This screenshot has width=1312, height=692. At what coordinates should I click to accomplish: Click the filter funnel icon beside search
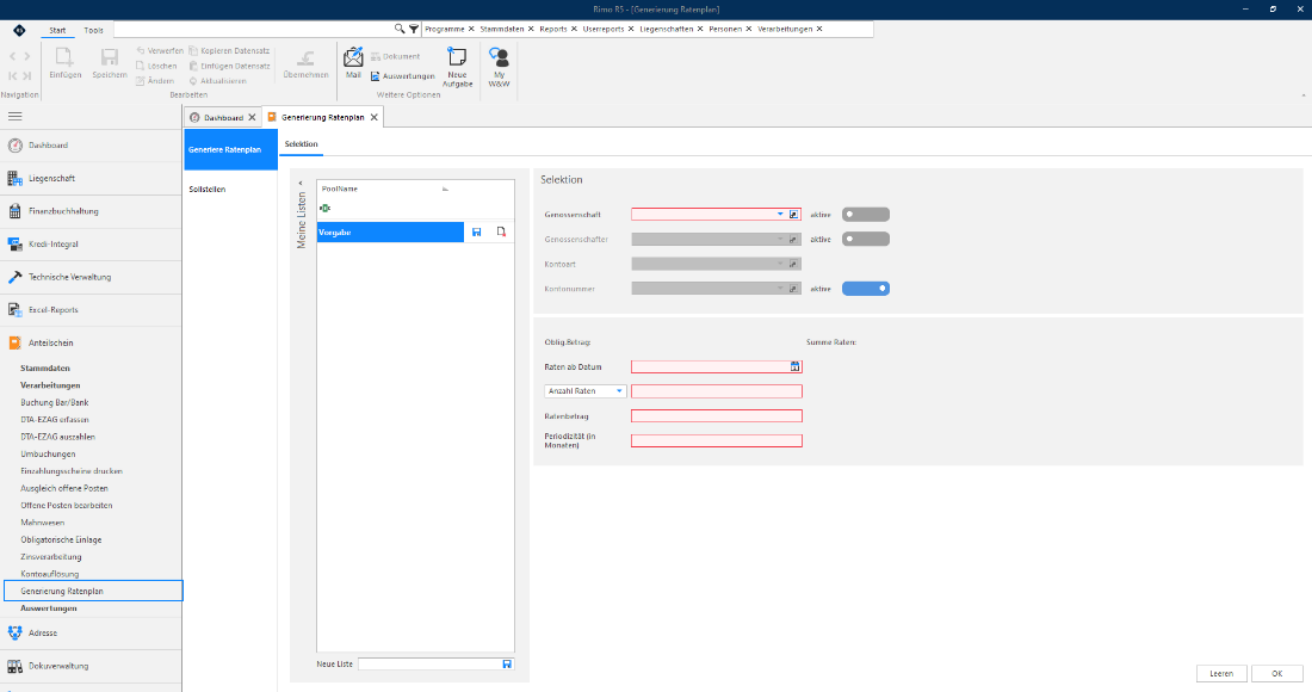414,29
